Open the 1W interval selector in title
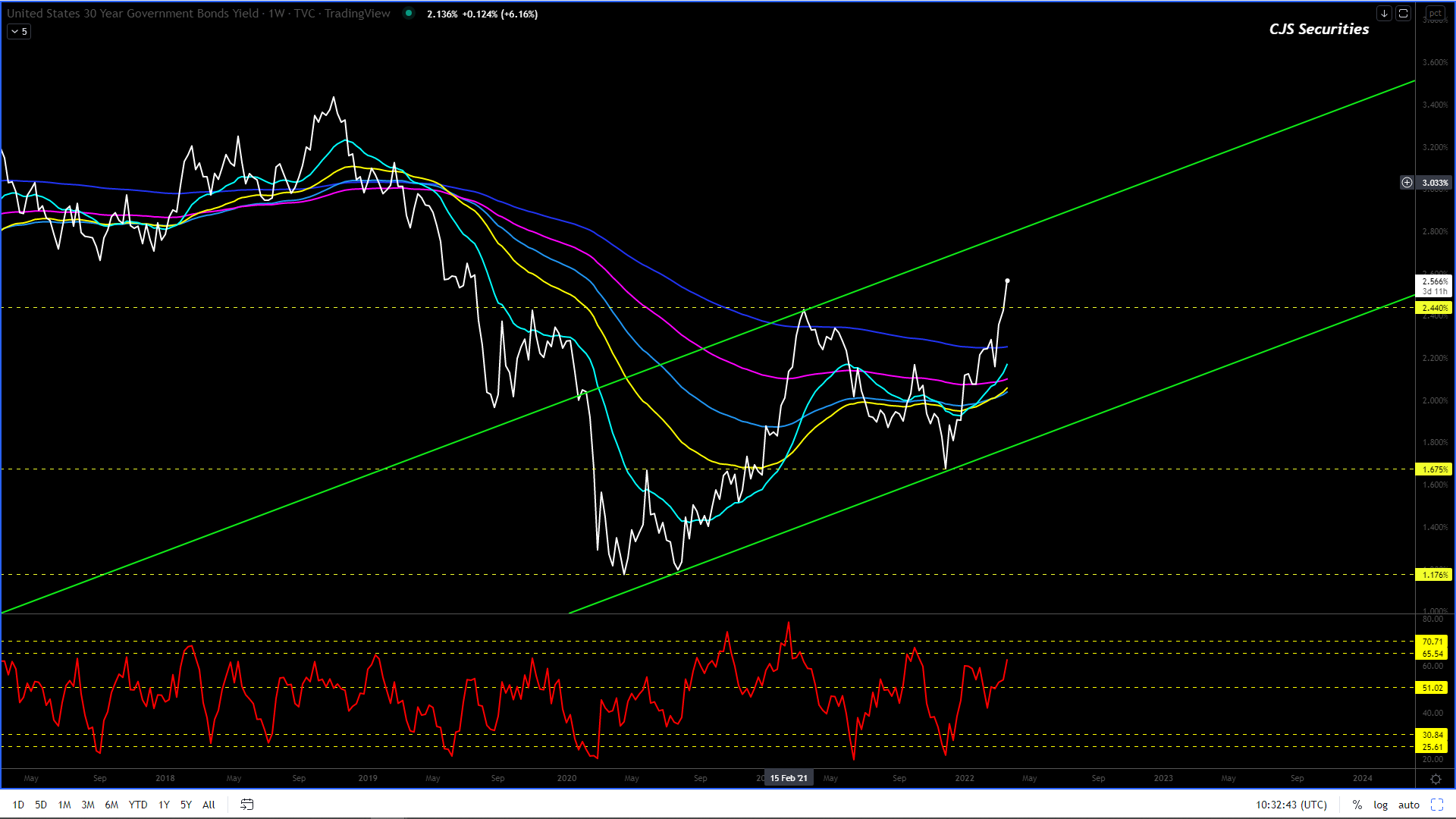 [276, 14]
